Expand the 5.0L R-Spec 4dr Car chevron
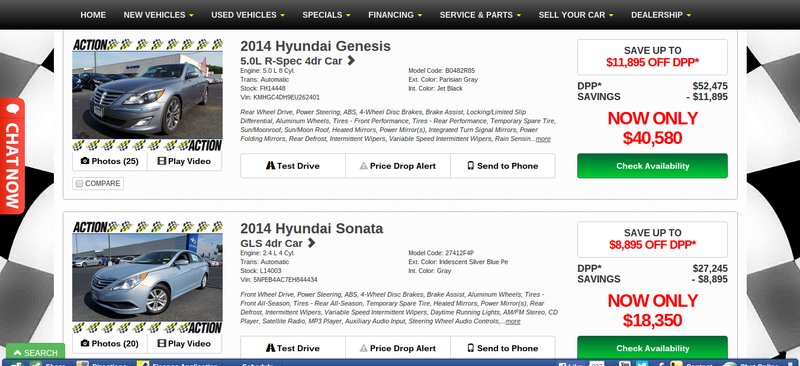Viewport: 800px width, 366px height. click(351, 61)
